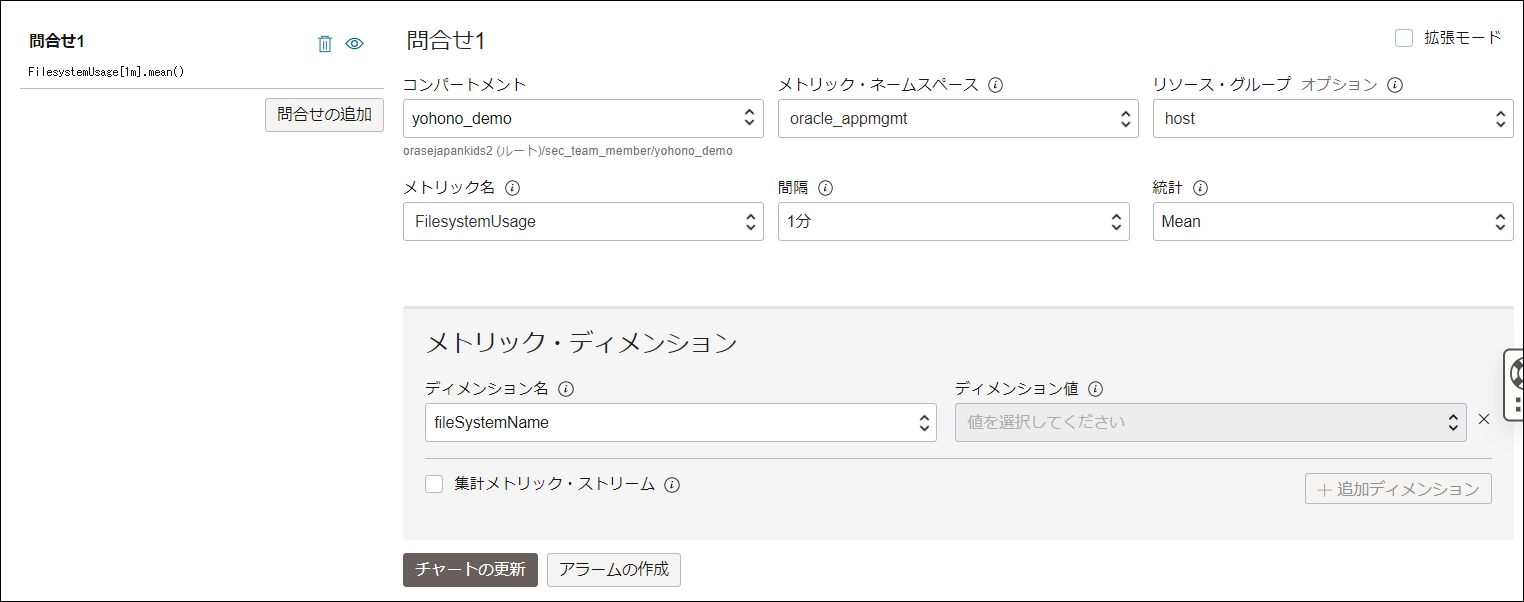Click info icon next to メトリック・ネームスペース
The image size is (1524, 602).
[995, 85]
